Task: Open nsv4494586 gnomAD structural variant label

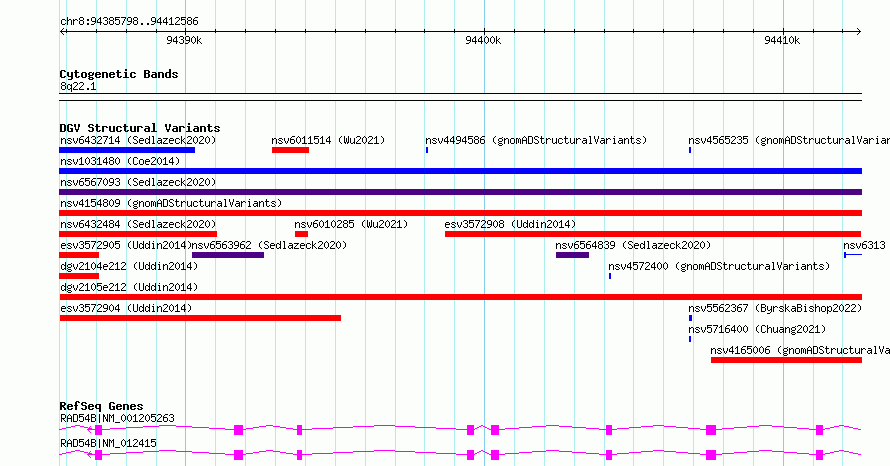Action: click(x=536, y=140)
